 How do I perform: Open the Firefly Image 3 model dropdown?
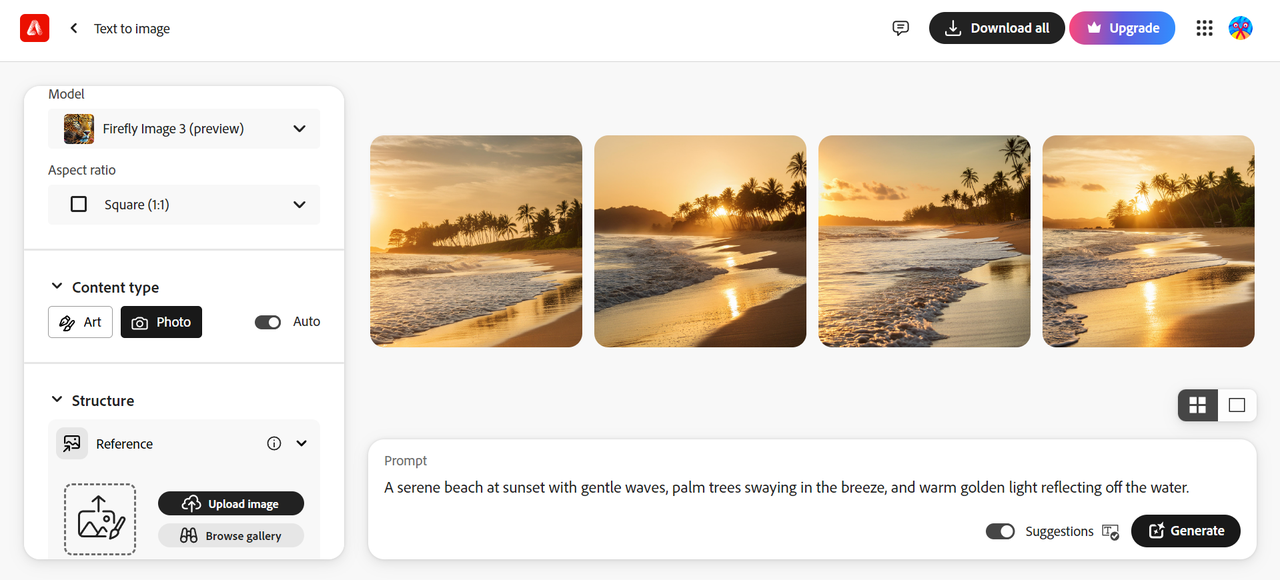pos(184,129)
